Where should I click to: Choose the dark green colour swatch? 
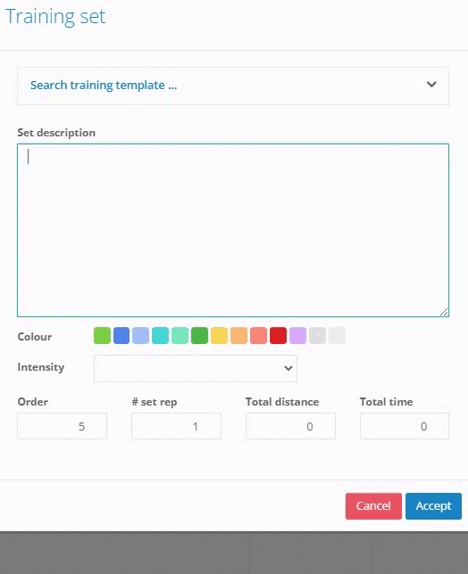[200, 336]
